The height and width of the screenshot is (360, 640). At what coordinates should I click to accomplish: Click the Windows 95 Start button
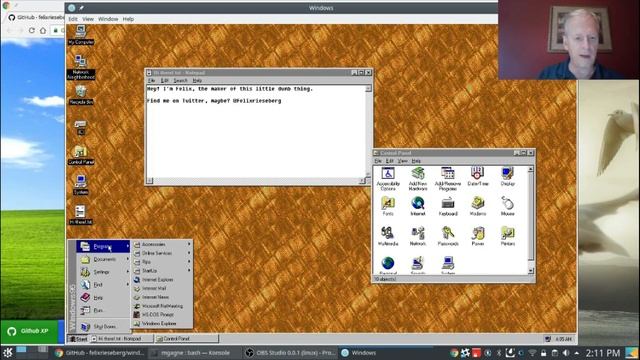78,339
